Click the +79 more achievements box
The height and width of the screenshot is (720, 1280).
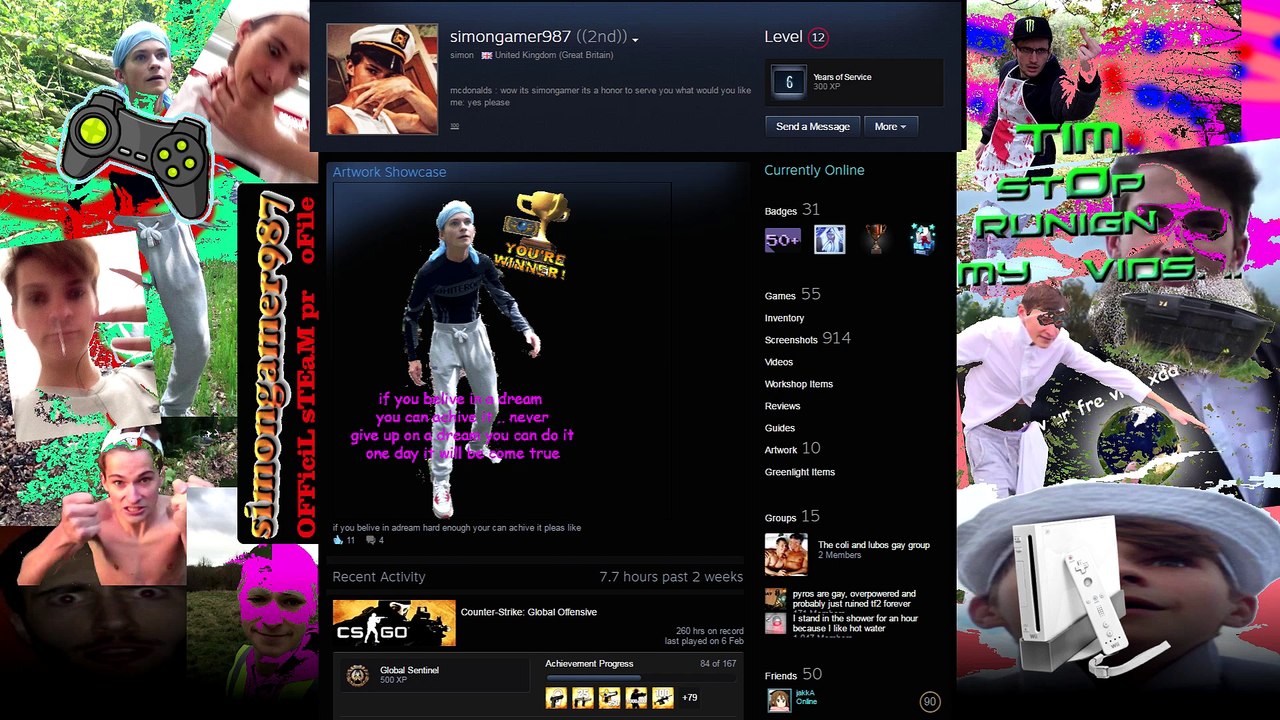[x=689, y=698]
